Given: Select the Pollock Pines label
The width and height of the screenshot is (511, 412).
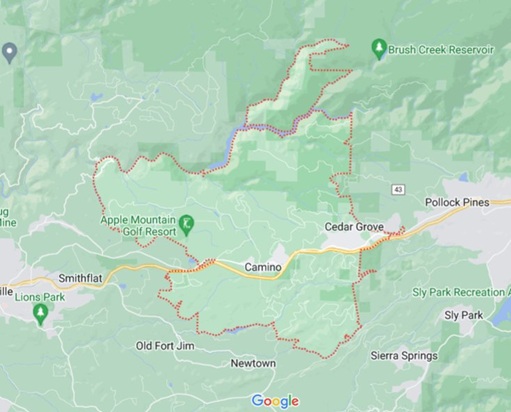Looking at the screenshot, I should click(457, 202).
